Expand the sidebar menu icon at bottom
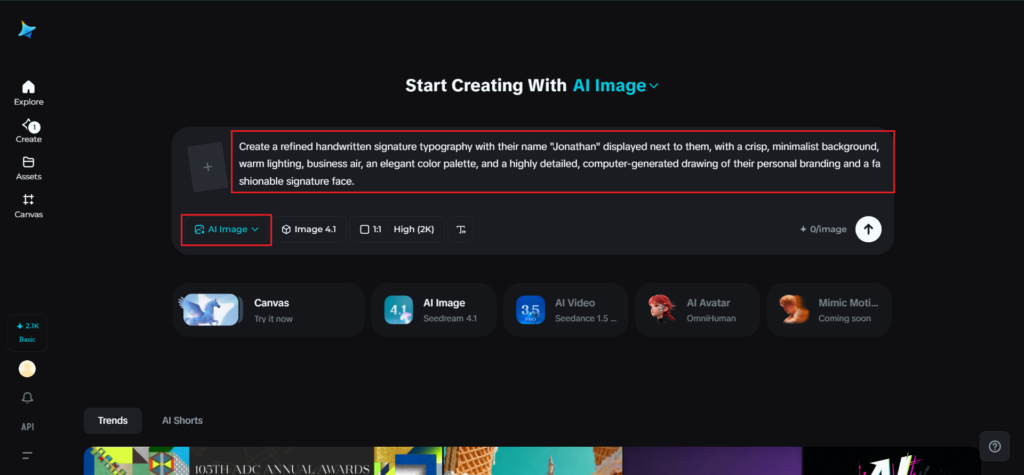The width and height of the screenshot is (1024, 475). pyautogui.click(x=28, y=455)
